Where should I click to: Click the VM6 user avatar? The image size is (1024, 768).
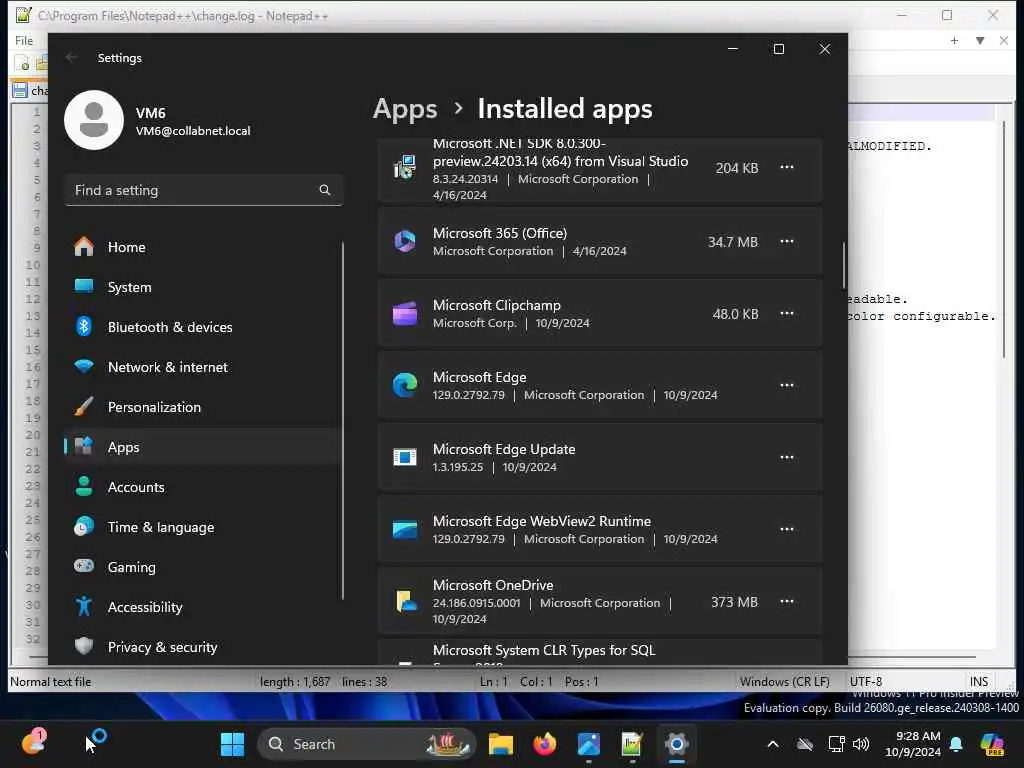pyautogui.click(x=94, y=120)
